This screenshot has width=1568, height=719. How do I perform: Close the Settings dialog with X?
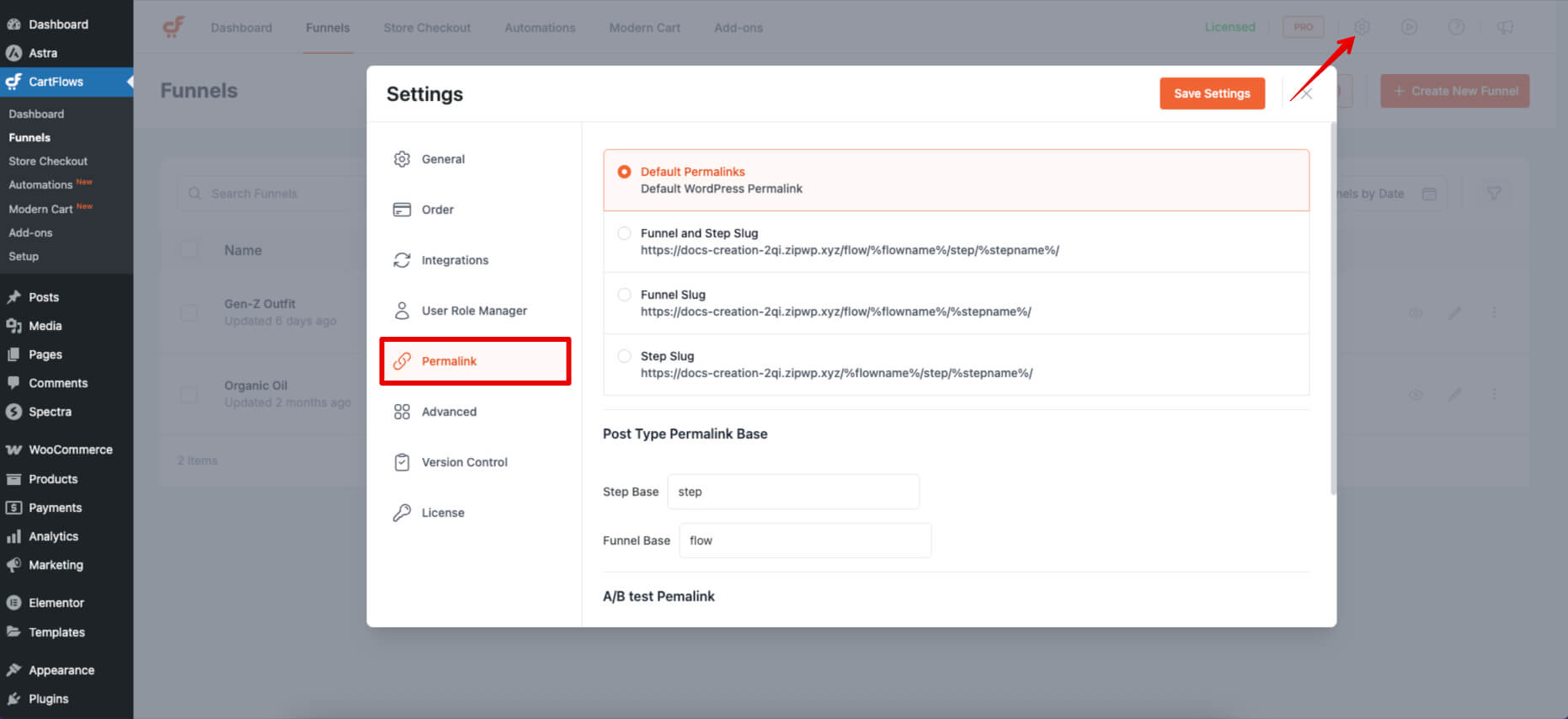coord(1306,93)
